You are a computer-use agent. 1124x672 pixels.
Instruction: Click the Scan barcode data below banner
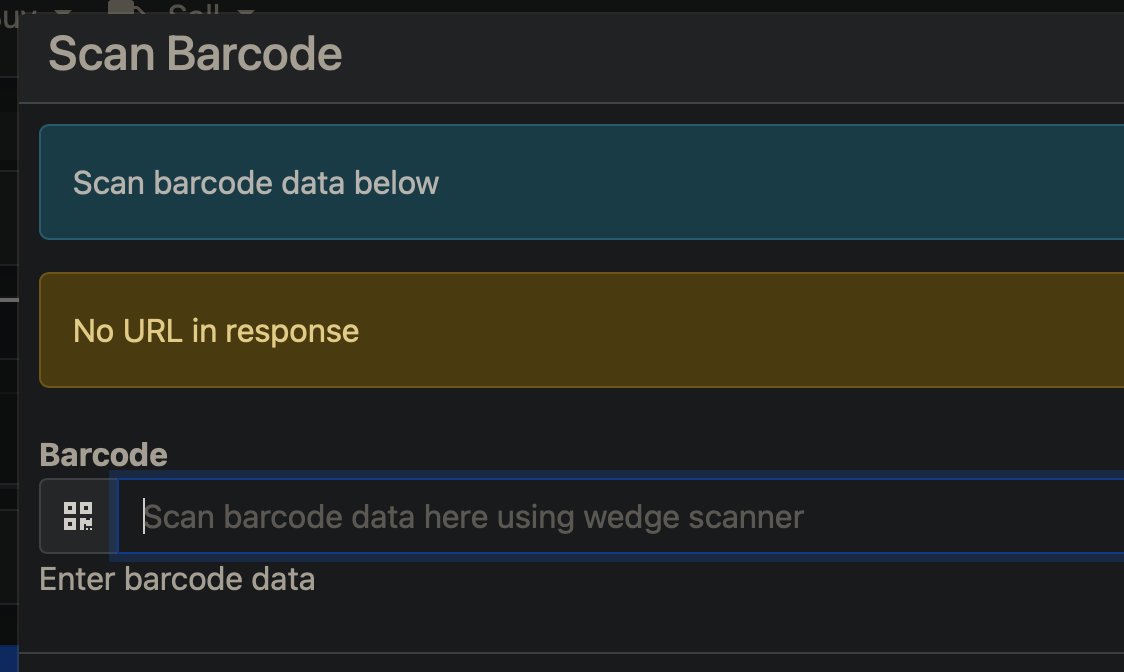point(580,182)
